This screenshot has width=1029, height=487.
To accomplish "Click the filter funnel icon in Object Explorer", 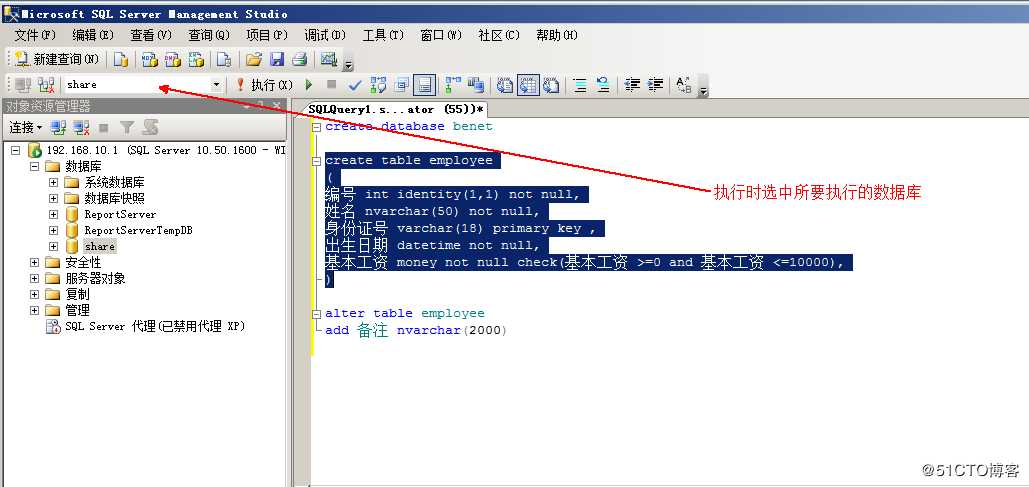I will coord(127,127).
